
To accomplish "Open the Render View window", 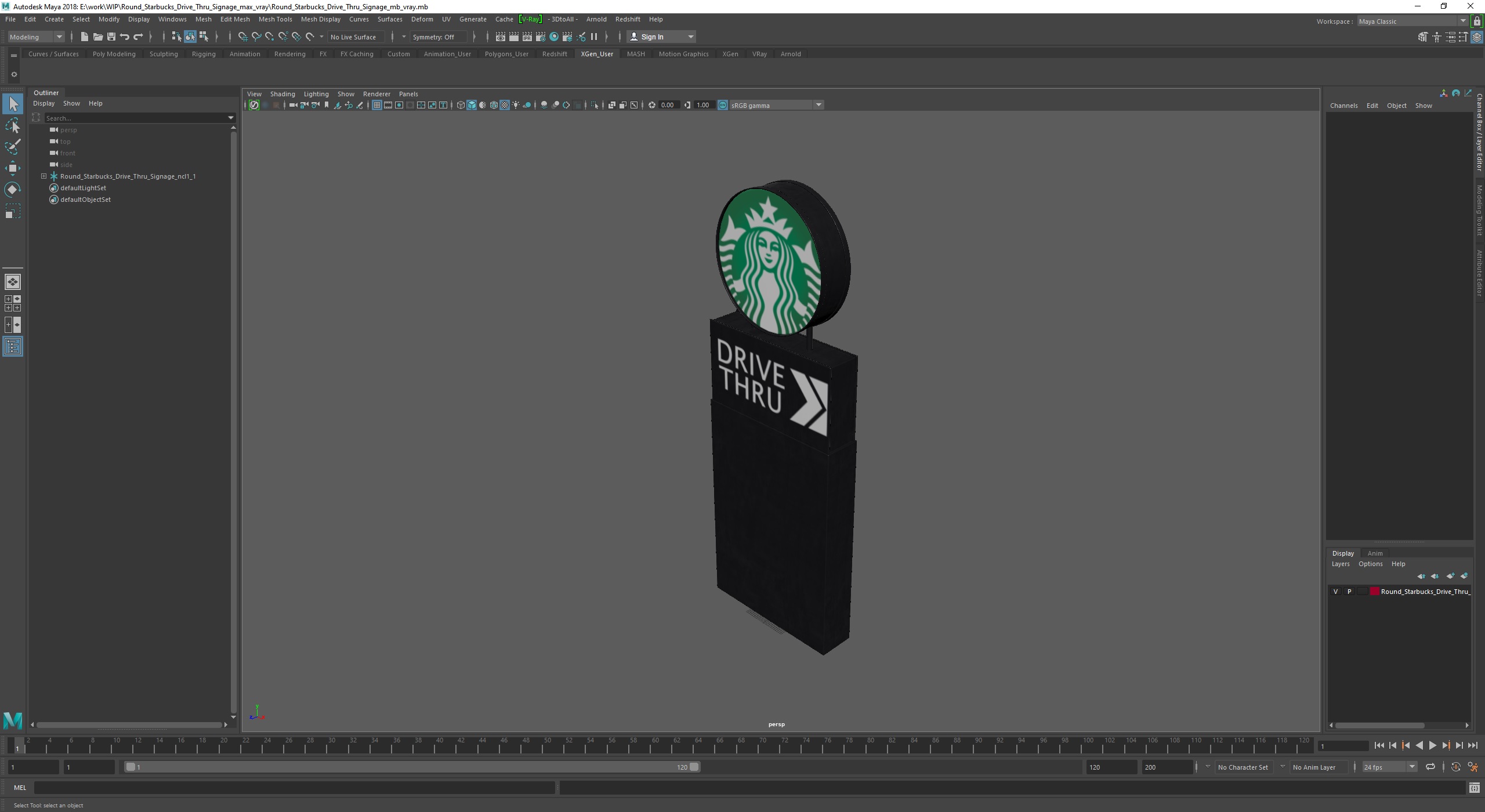I will click(x=500, y=37).
